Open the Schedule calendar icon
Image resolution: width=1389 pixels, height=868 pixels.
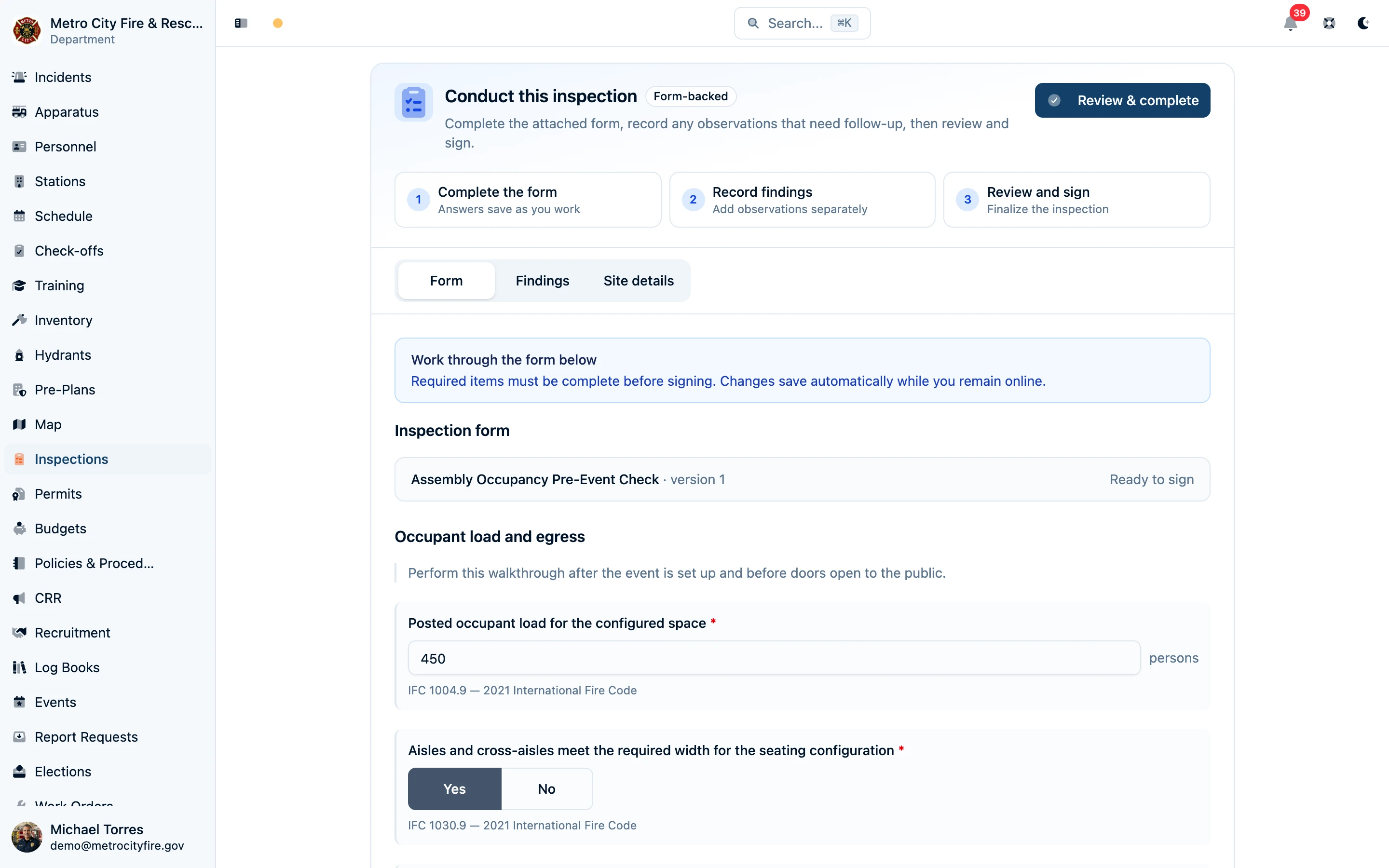point(19,216)
